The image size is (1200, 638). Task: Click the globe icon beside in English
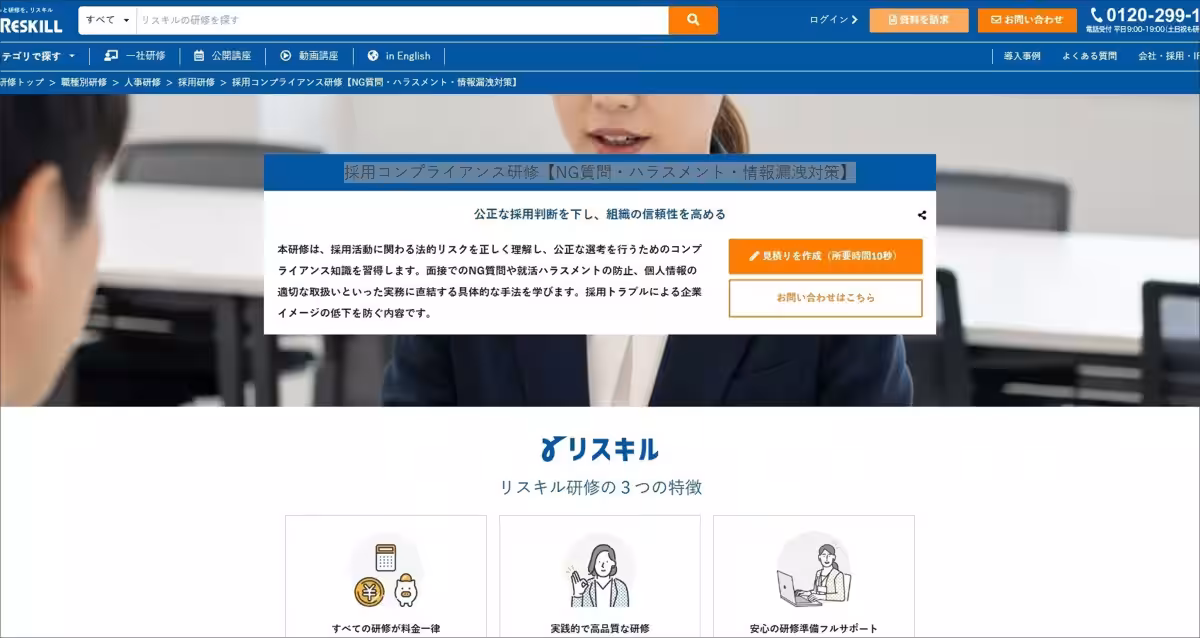[373, 56]
